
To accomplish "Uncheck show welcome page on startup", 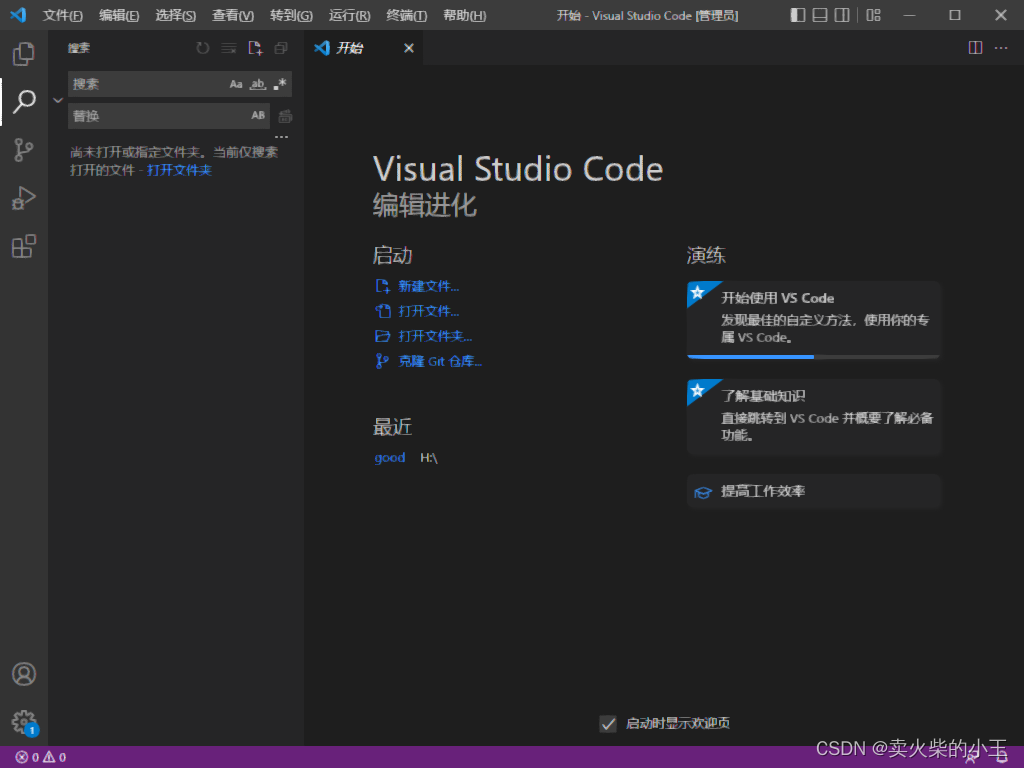I will (608, 724).
